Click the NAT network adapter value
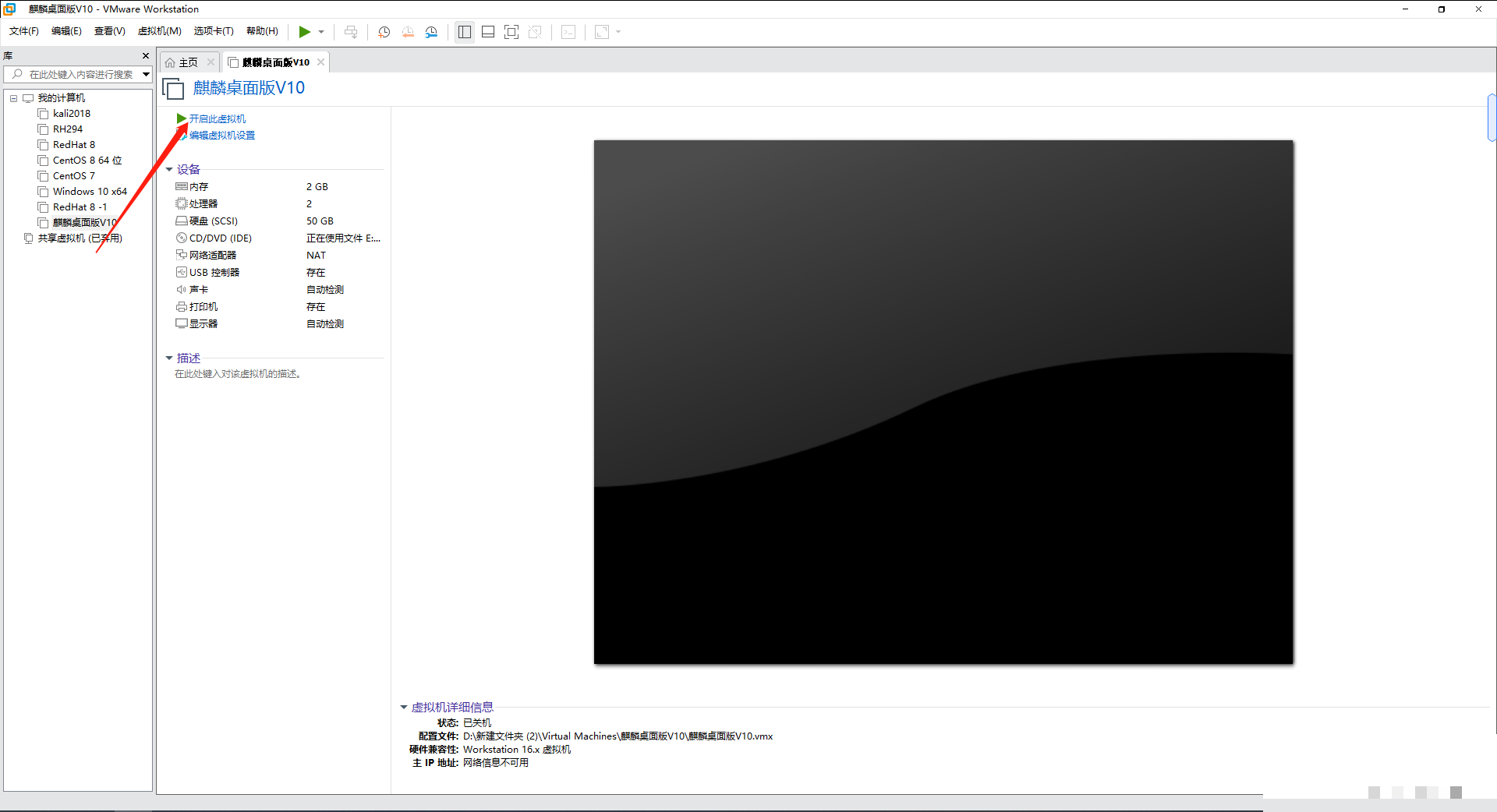1497x812 pixels. 316,256
